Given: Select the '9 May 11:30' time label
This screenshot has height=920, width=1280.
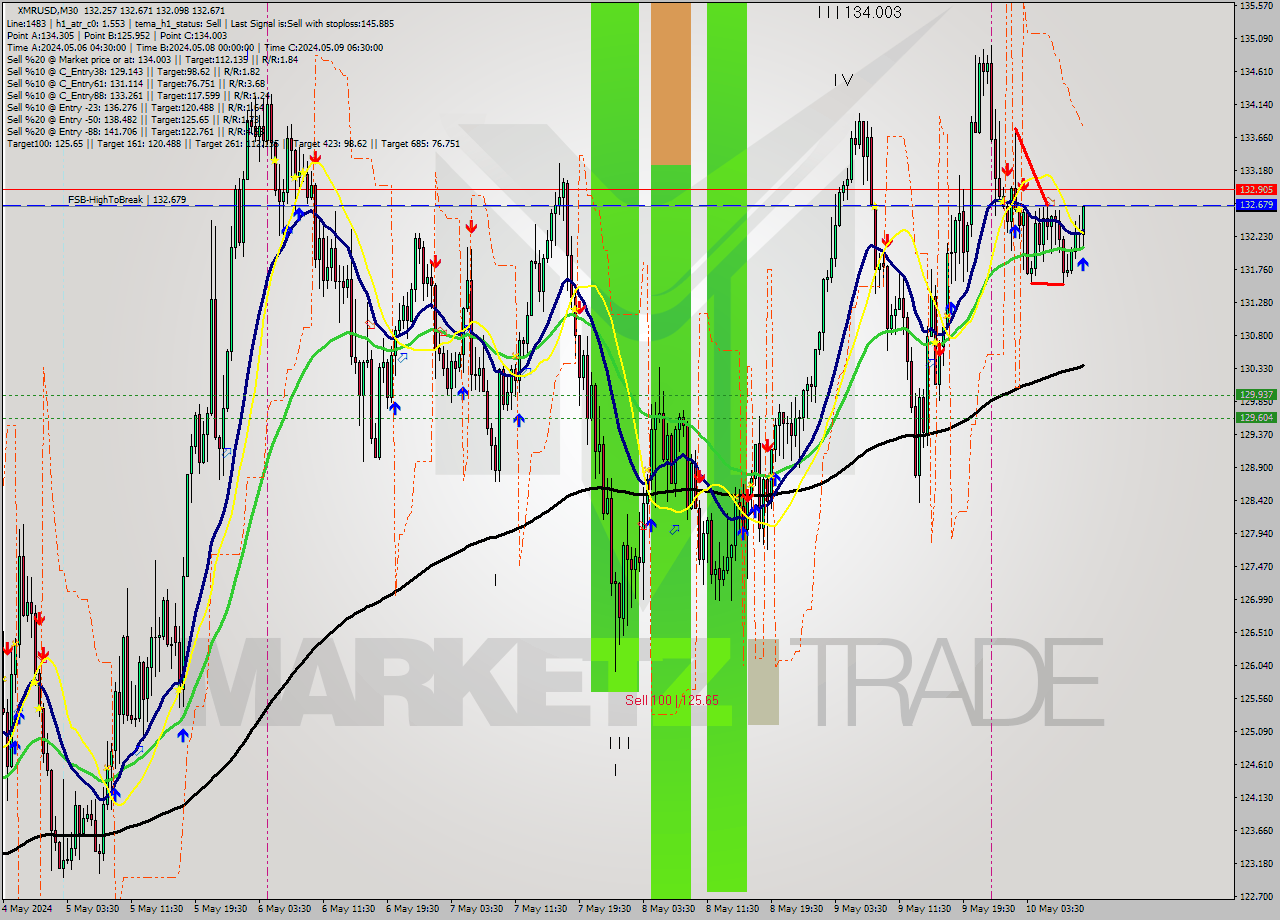Looking at the screenshot, I should 924,909.
